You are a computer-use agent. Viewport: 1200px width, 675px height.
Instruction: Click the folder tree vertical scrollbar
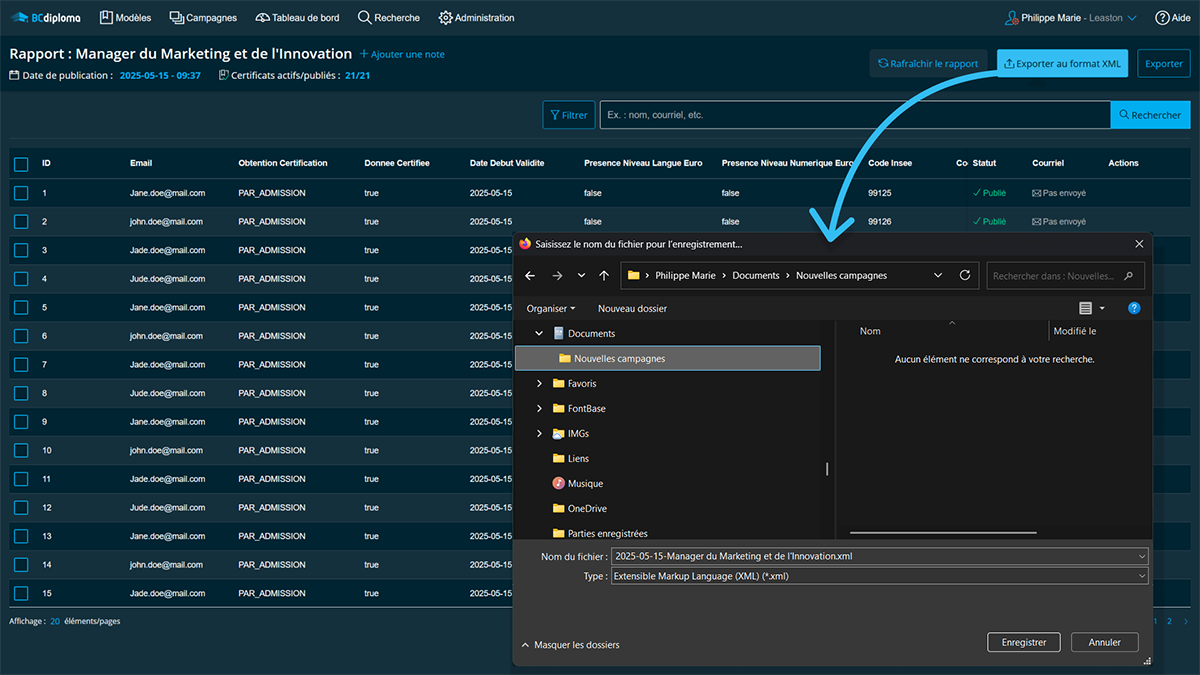click(x=826, y=468)
